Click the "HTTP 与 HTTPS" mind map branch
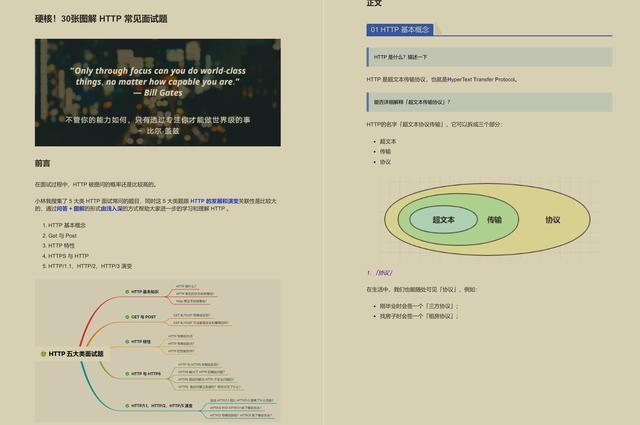 143,374
